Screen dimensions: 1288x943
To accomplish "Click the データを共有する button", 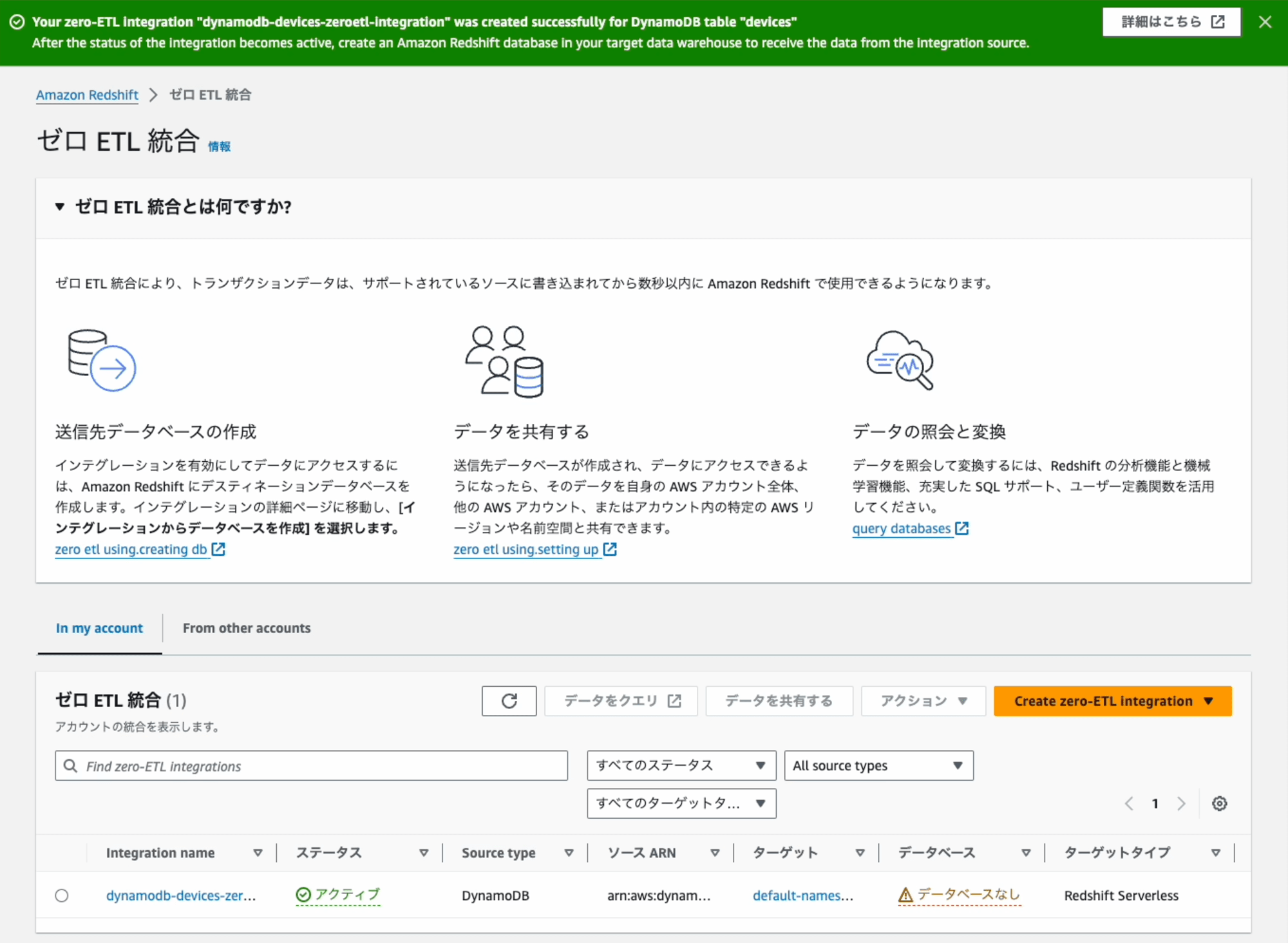I will pyautogui.click(x=779, y=701).
